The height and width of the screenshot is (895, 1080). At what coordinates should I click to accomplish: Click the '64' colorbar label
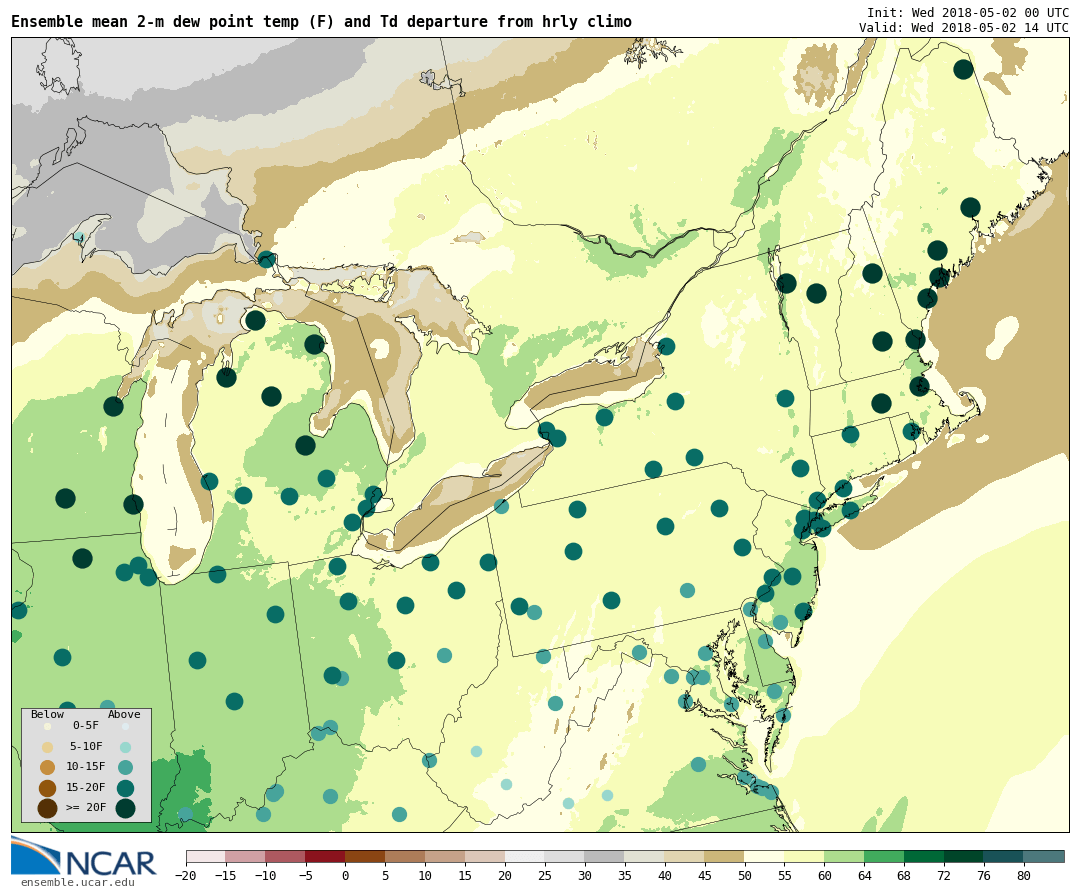coord(864,876)
